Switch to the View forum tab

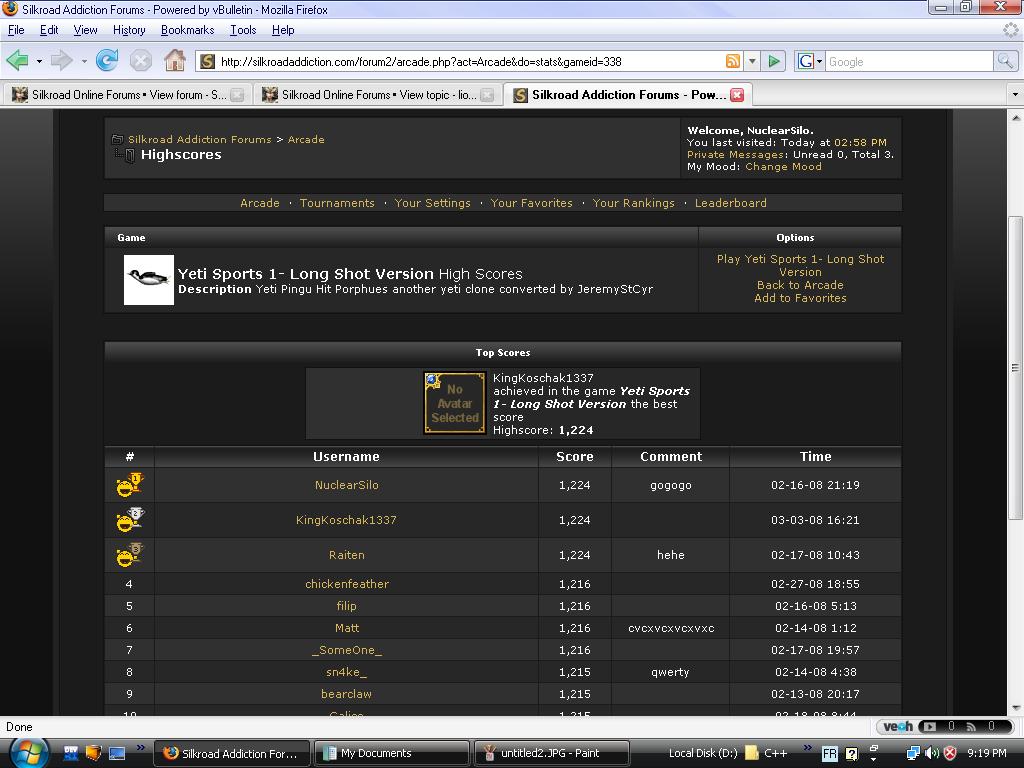pos(127,95)
